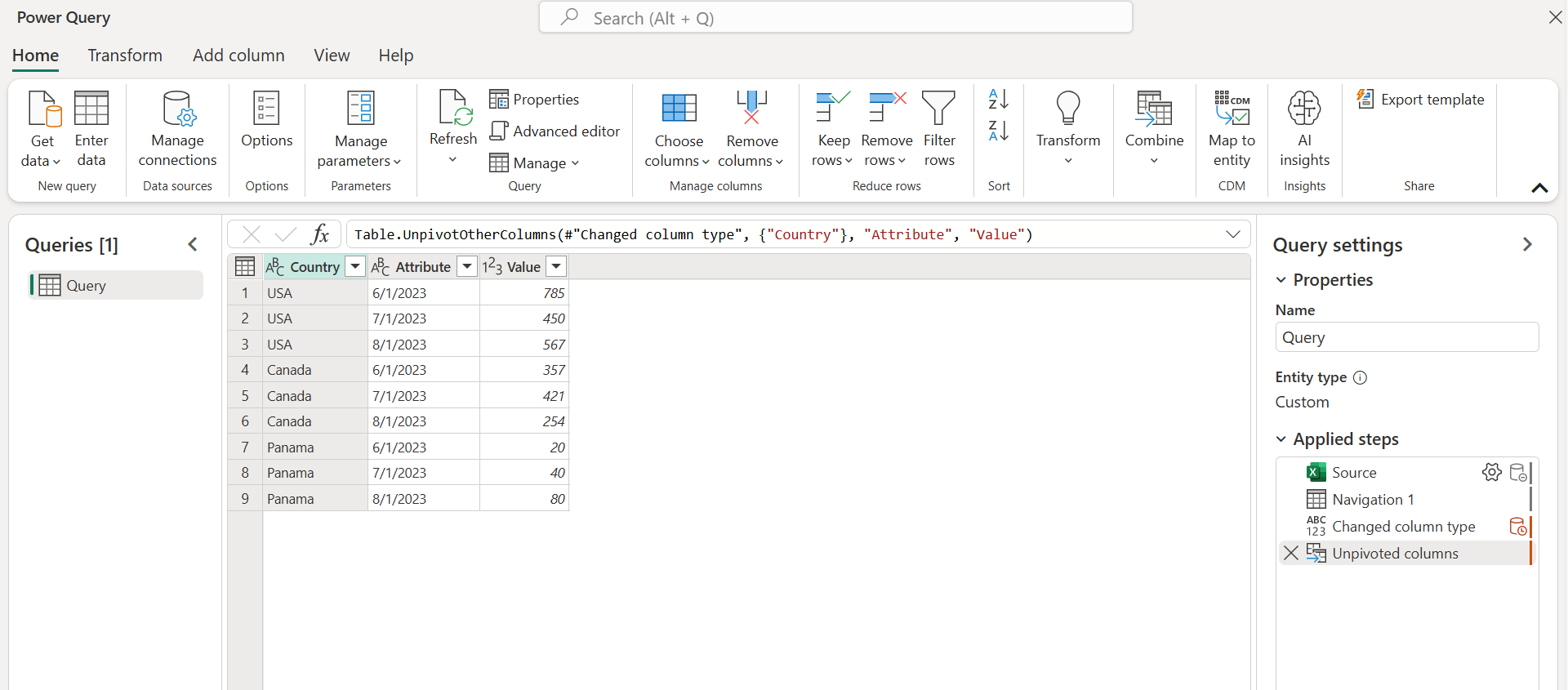Collapse the Applied steps section
1568x690 pixels.
1281,439
